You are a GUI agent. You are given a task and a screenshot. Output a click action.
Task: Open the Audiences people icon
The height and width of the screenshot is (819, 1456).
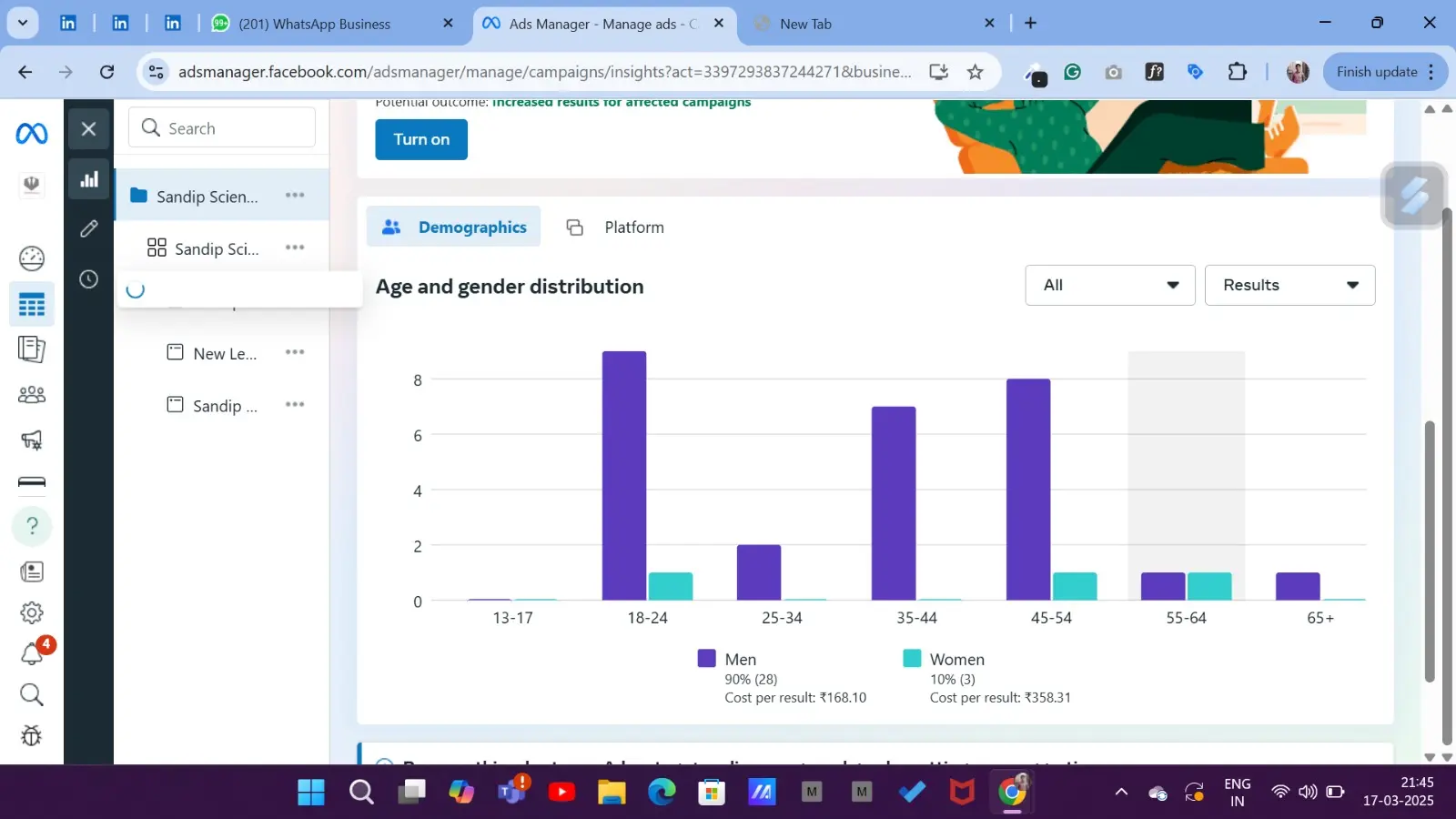pyautogui.click(x=32, y=395)
